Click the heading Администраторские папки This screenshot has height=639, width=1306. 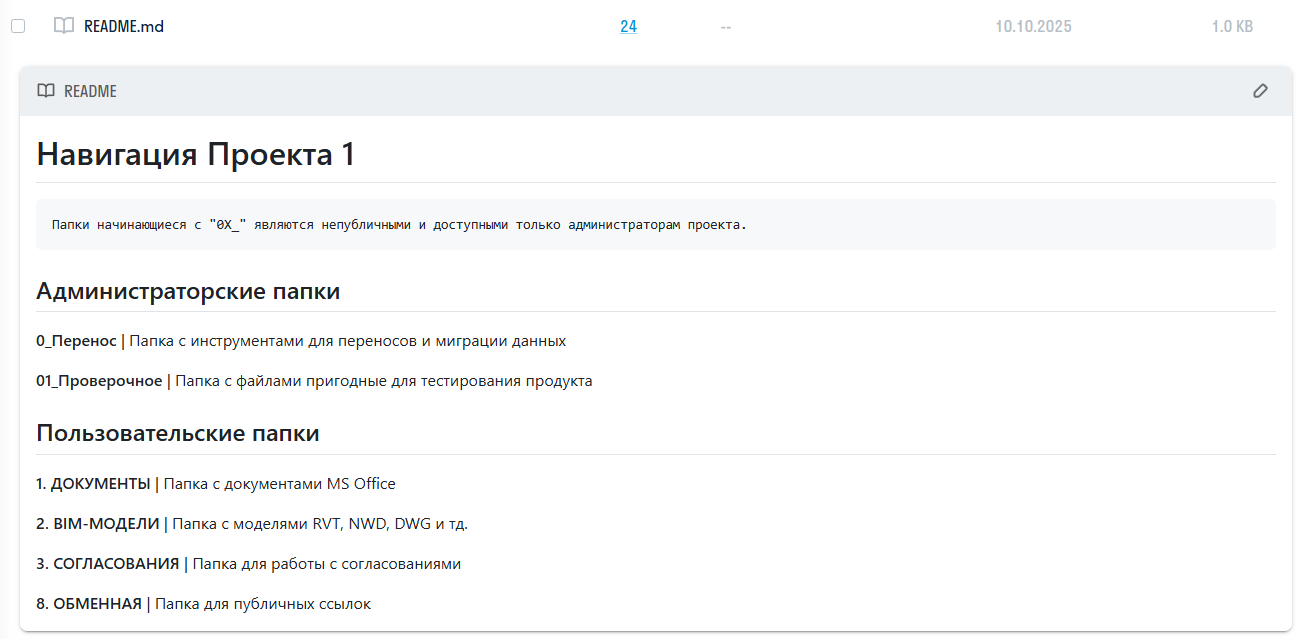click(x=188, y=291)
